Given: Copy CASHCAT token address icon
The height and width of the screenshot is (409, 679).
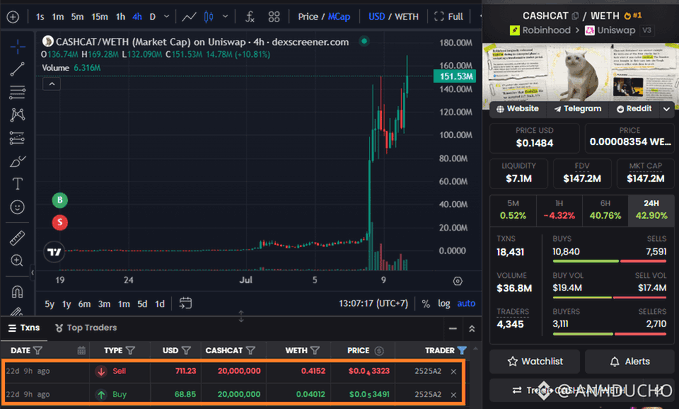Looking at the screenshot, I should [x=575, y=16].
